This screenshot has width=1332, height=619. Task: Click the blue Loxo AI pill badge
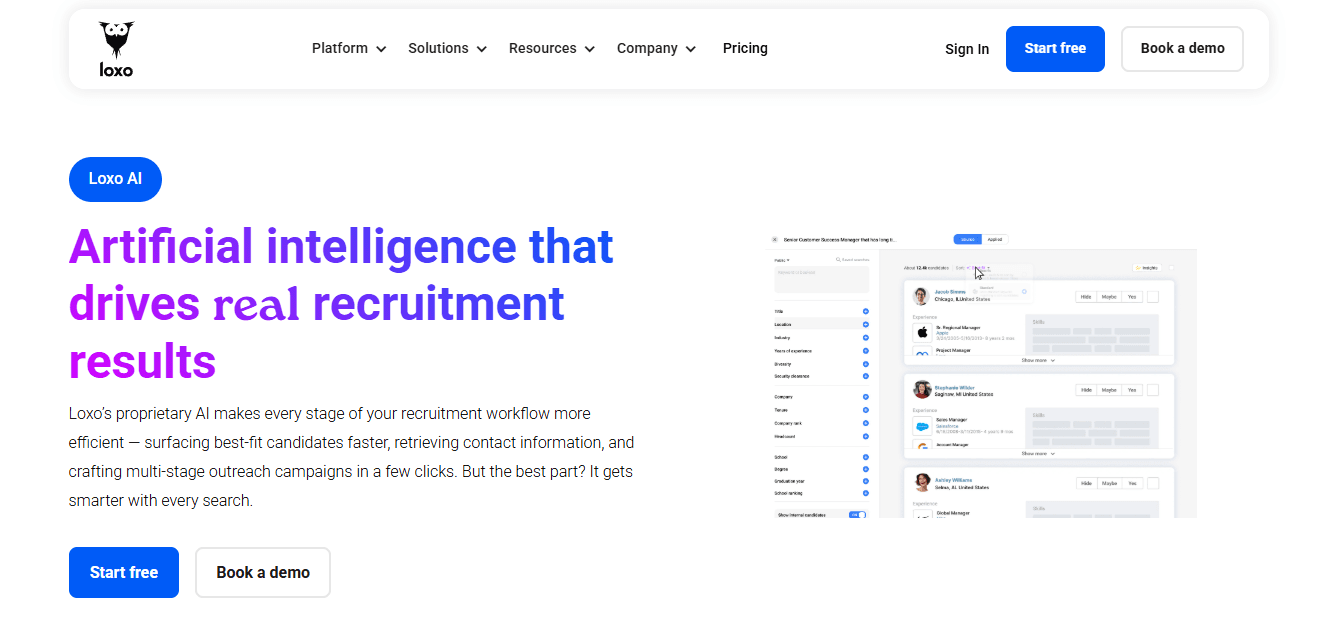115,179
